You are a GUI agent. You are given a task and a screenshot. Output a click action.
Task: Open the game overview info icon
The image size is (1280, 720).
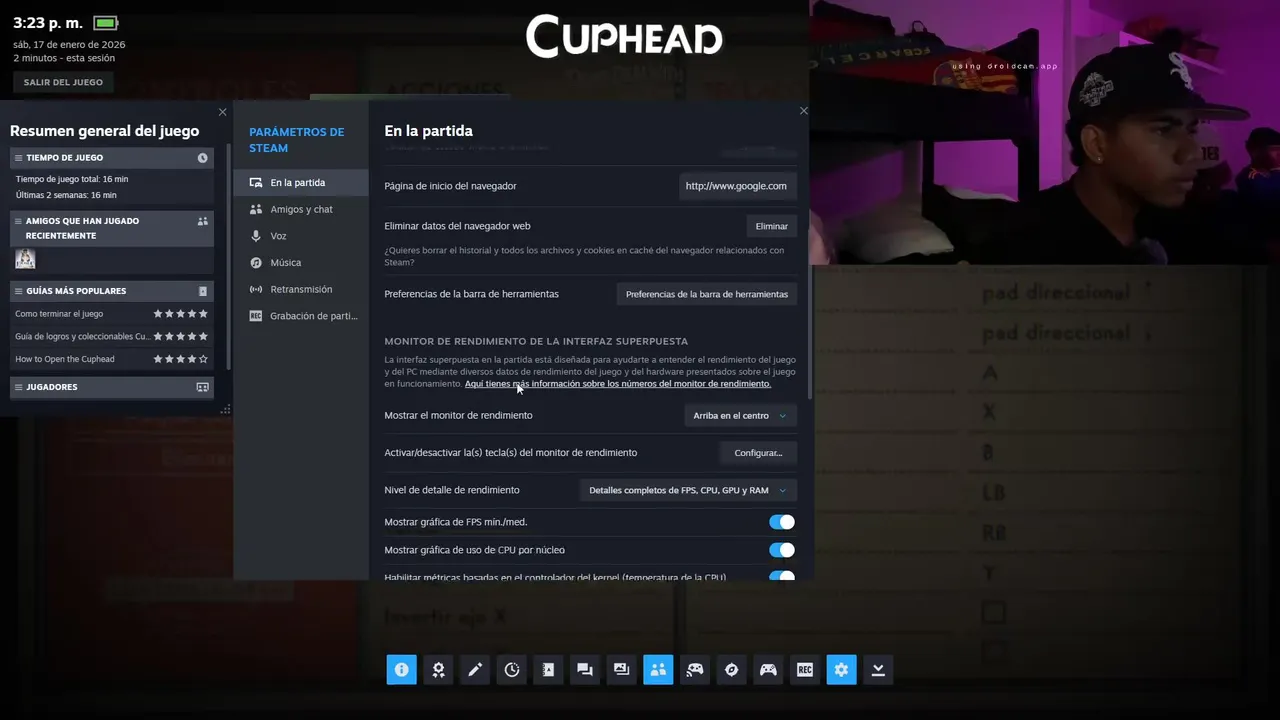pos(401,670)
